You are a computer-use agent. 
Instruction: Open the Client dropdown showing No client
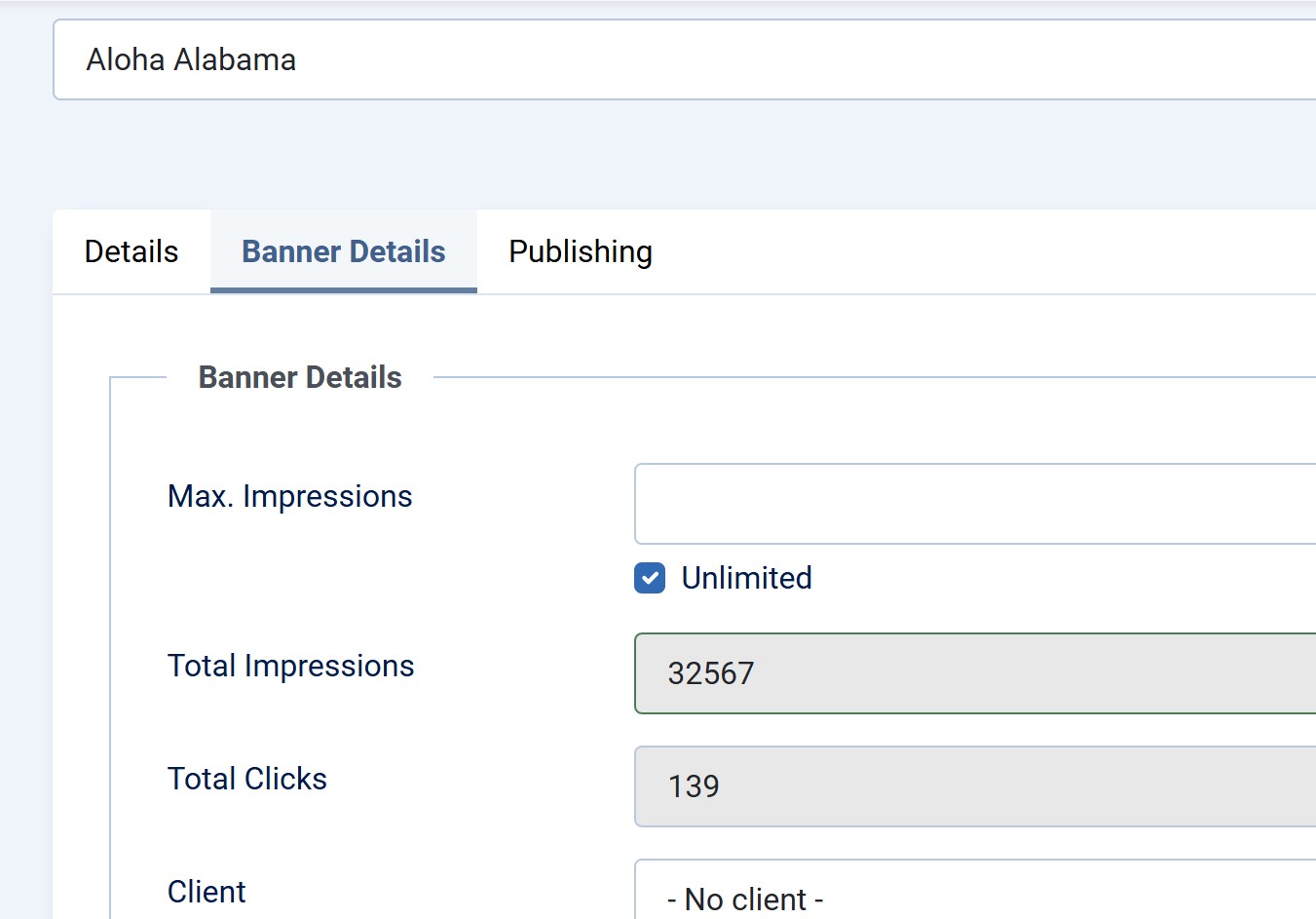[x=974, y=898]
